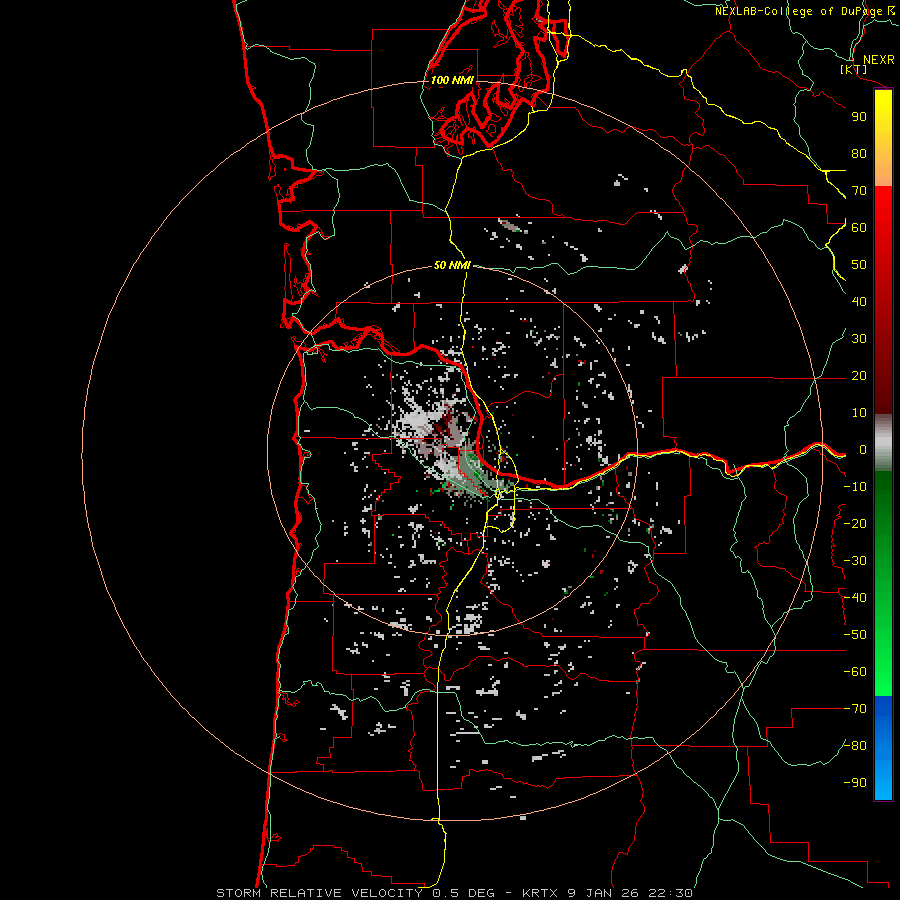Click the 50 value on the velocity scale
Image resolution: width=900 pixels, height=900 pixels.
point(859,265)
